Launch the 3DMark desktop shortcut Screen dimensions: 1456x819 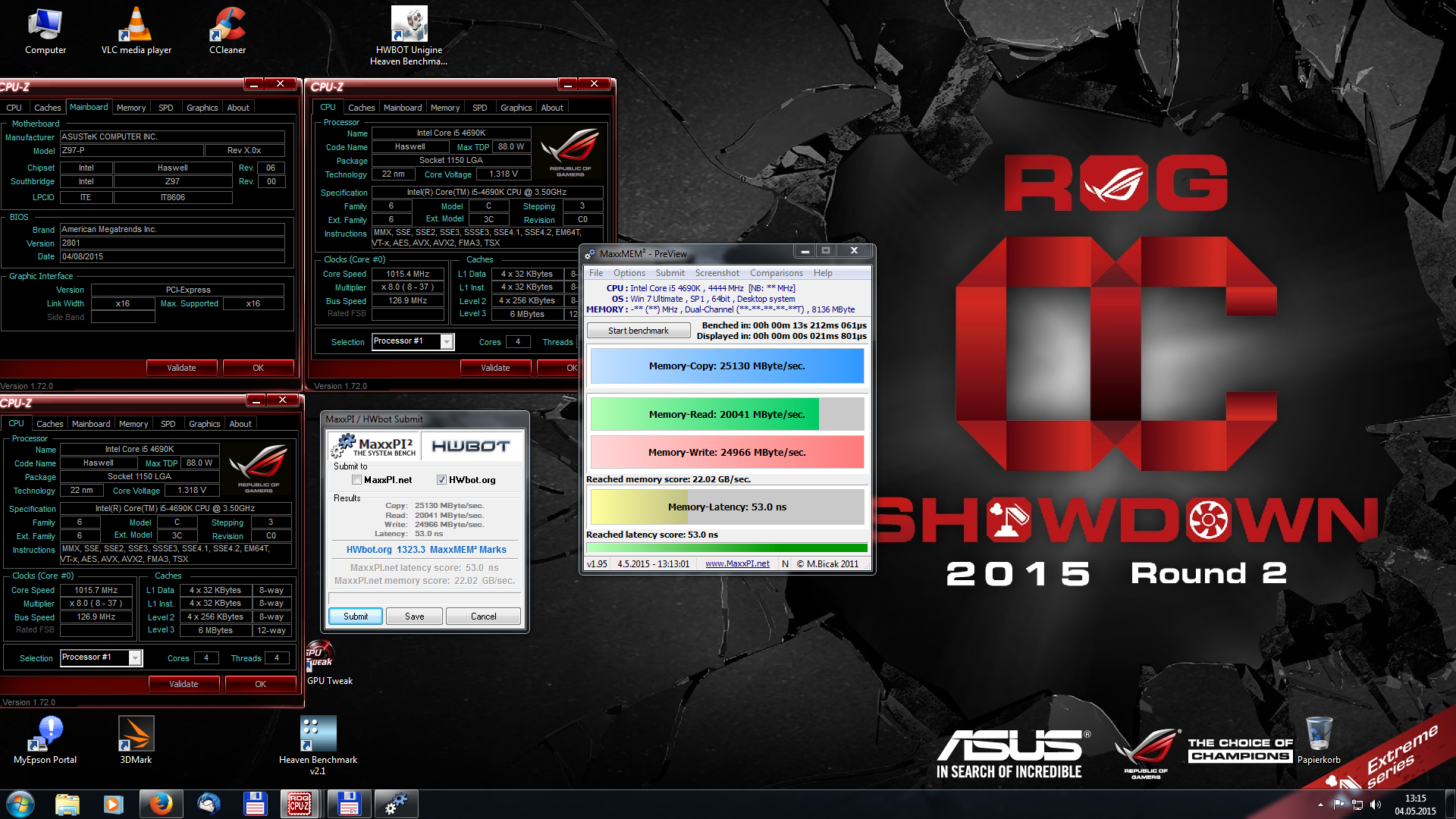pos(136,740)
